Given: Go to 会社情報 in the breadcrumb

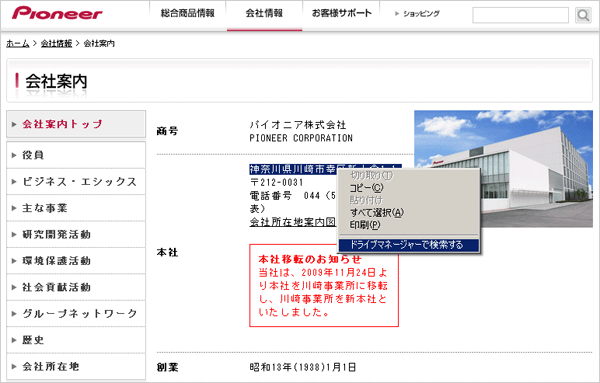Looking at the screenshot, I should click(x=56, y=43).
